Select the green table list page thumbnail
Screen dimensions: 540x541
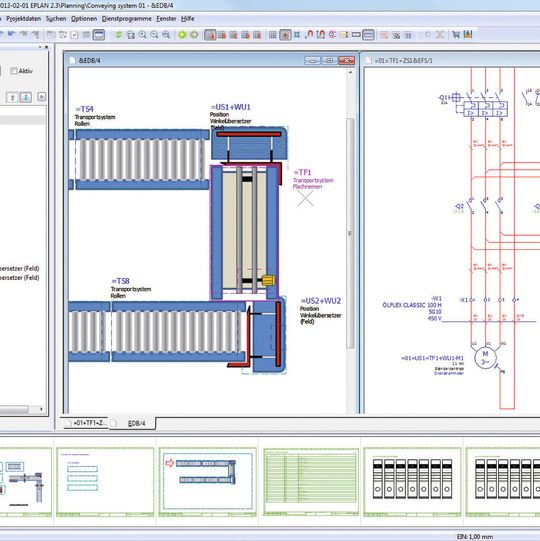tap(311, 482)
